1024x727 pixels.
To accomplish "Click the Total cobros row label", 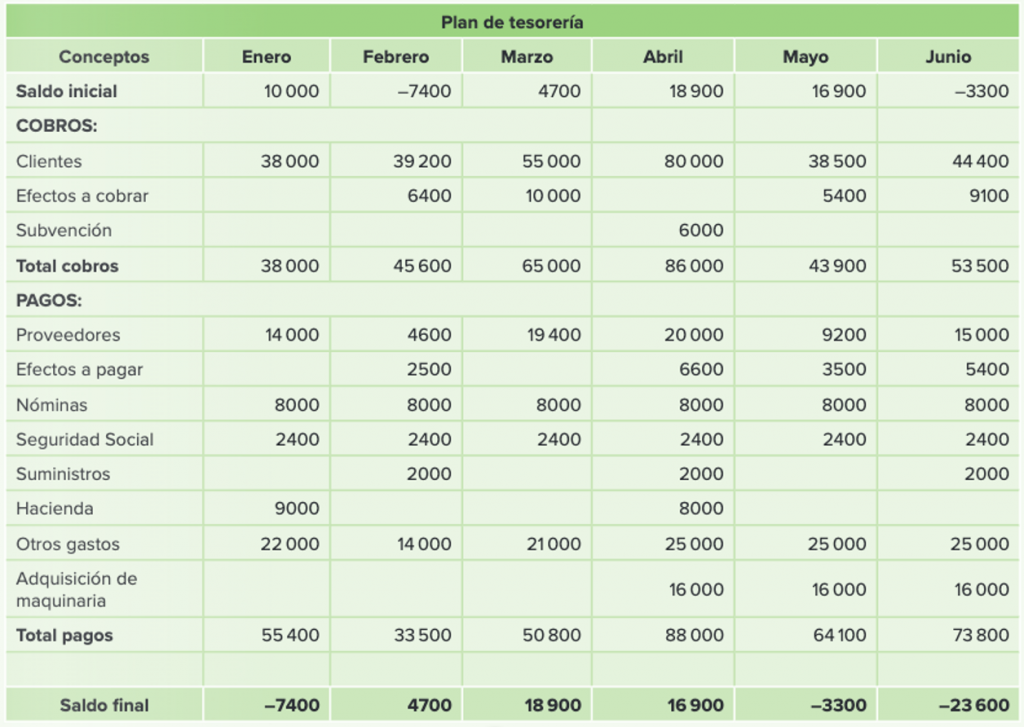I will pos(67,266).
